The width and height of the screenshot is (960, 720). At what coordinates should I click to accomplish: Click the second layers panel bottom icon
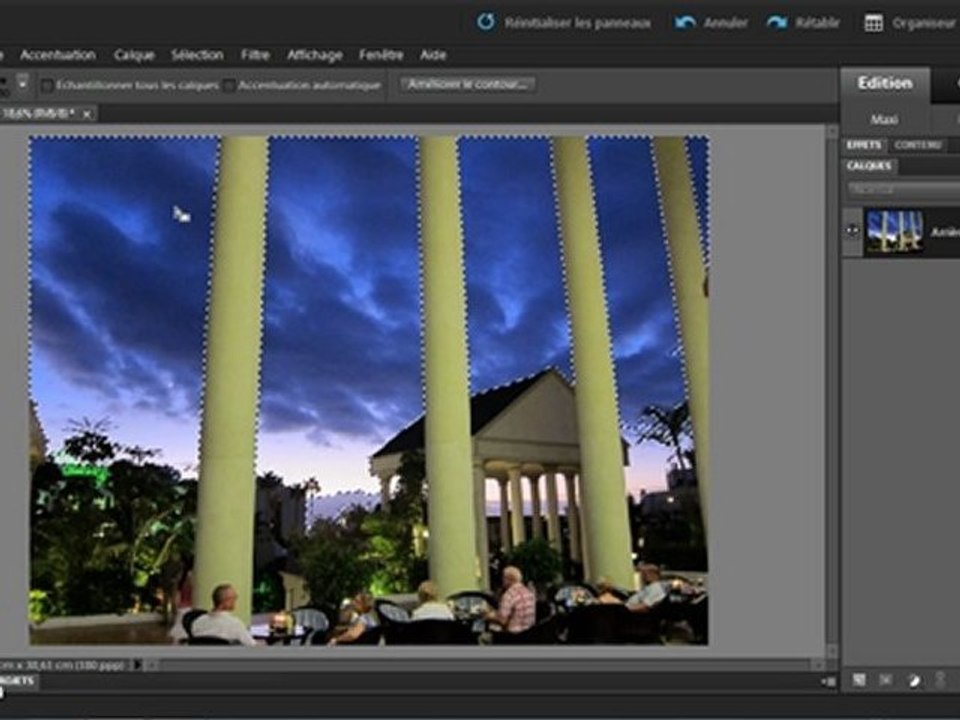(885, 680)
